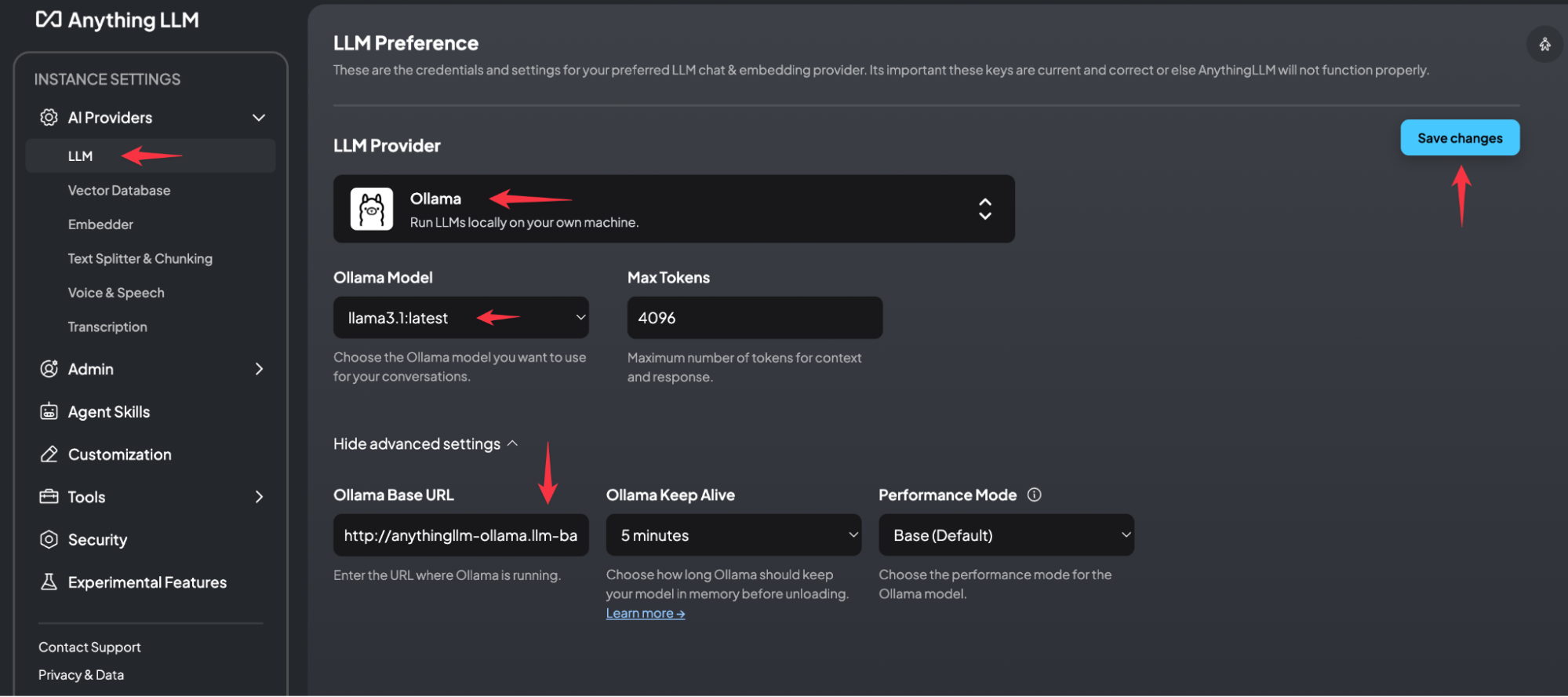Click the round icon button at top right
Image resolution: width=1568 pixels, height=697 pixels.
tap(1544, 44)
